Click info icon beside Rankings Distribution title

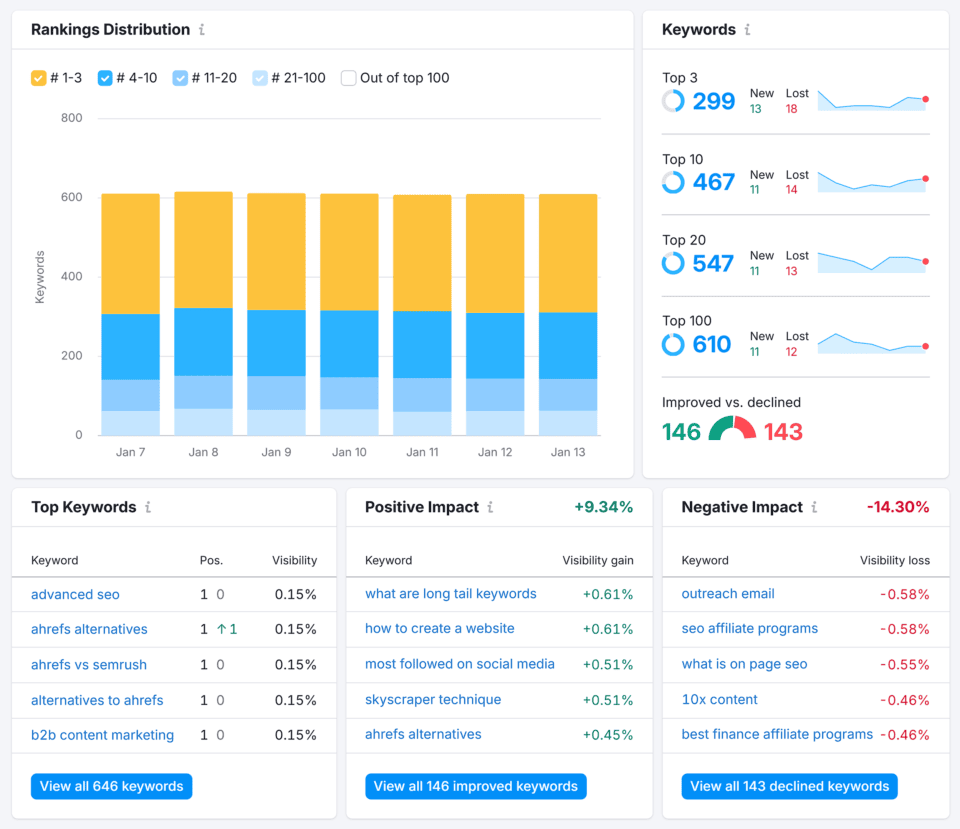(x=202, y=30)
